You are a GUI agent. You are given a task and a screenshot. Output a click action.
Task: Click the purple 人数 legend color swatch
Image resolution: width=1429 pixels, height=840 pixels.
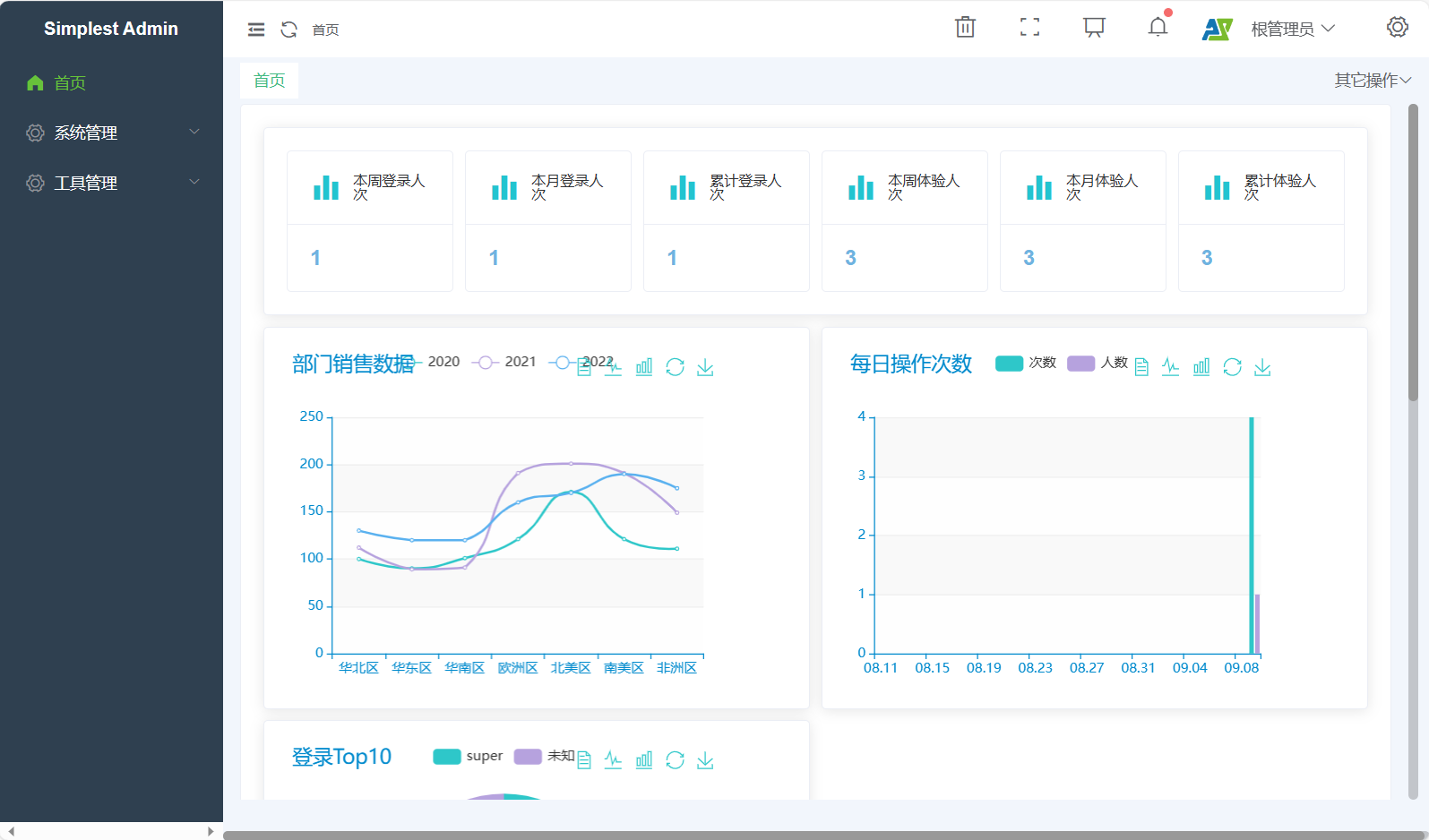point(1080,363)
